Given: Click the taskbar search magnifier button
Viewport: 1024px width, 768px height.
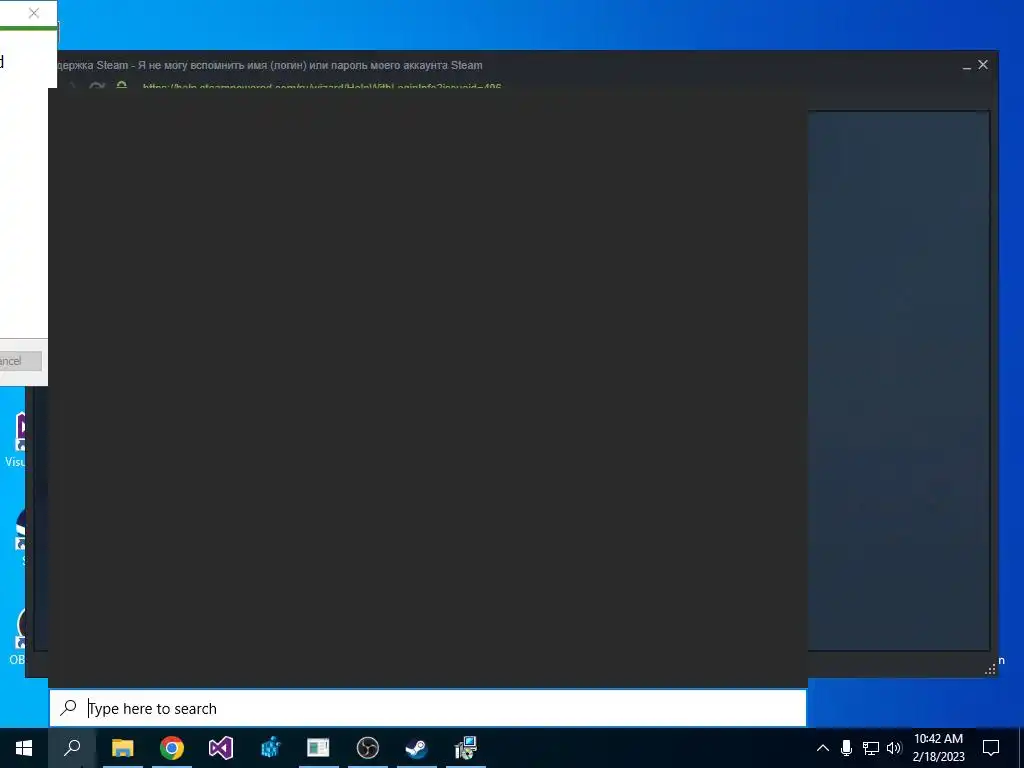Looking at the screenshot, I should 72,748.
